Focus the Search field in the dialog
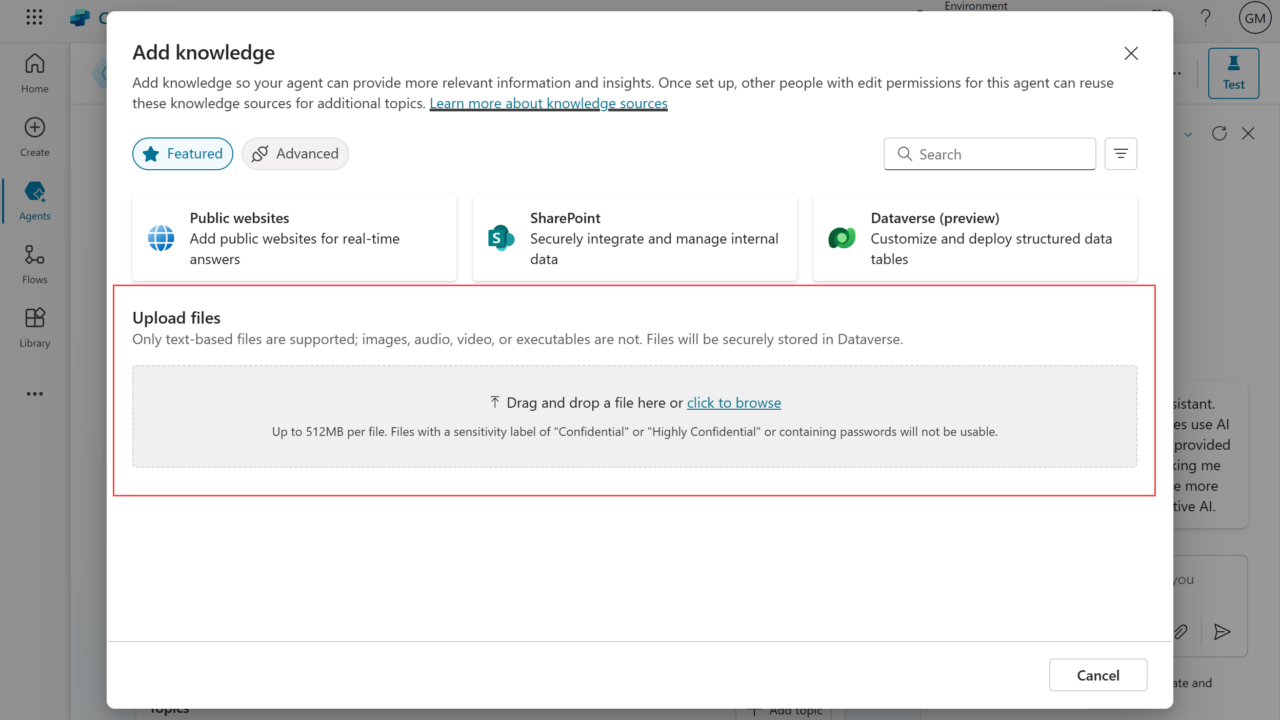1280x720 pixels. 990,154
